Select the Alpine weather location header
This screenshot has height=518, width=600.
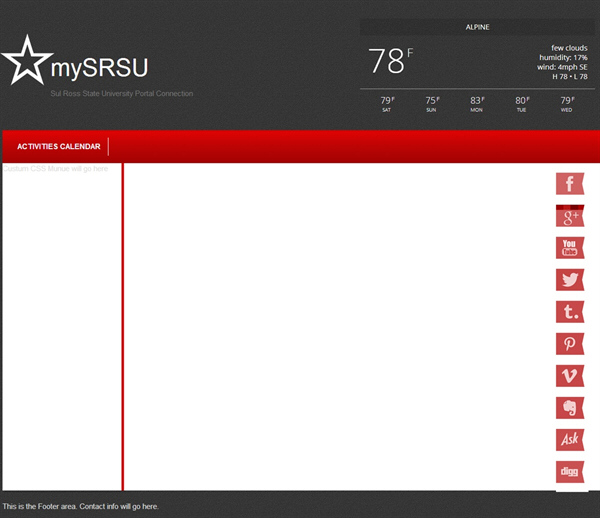pos(477,27)
